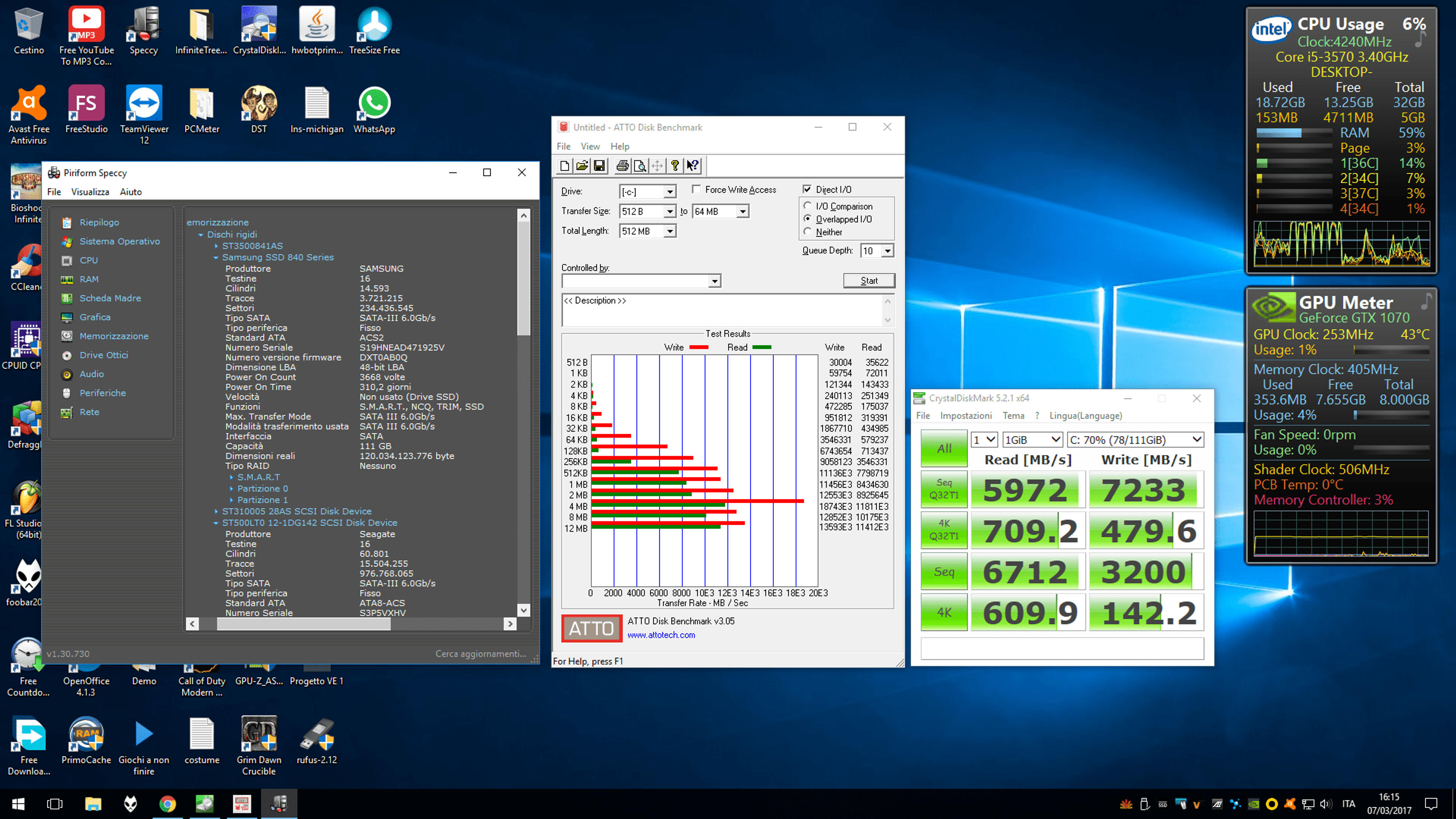Open Grafica in the Speccy sidebar
Viewport: 1456px width, 819px height.
tap(94, 317)
